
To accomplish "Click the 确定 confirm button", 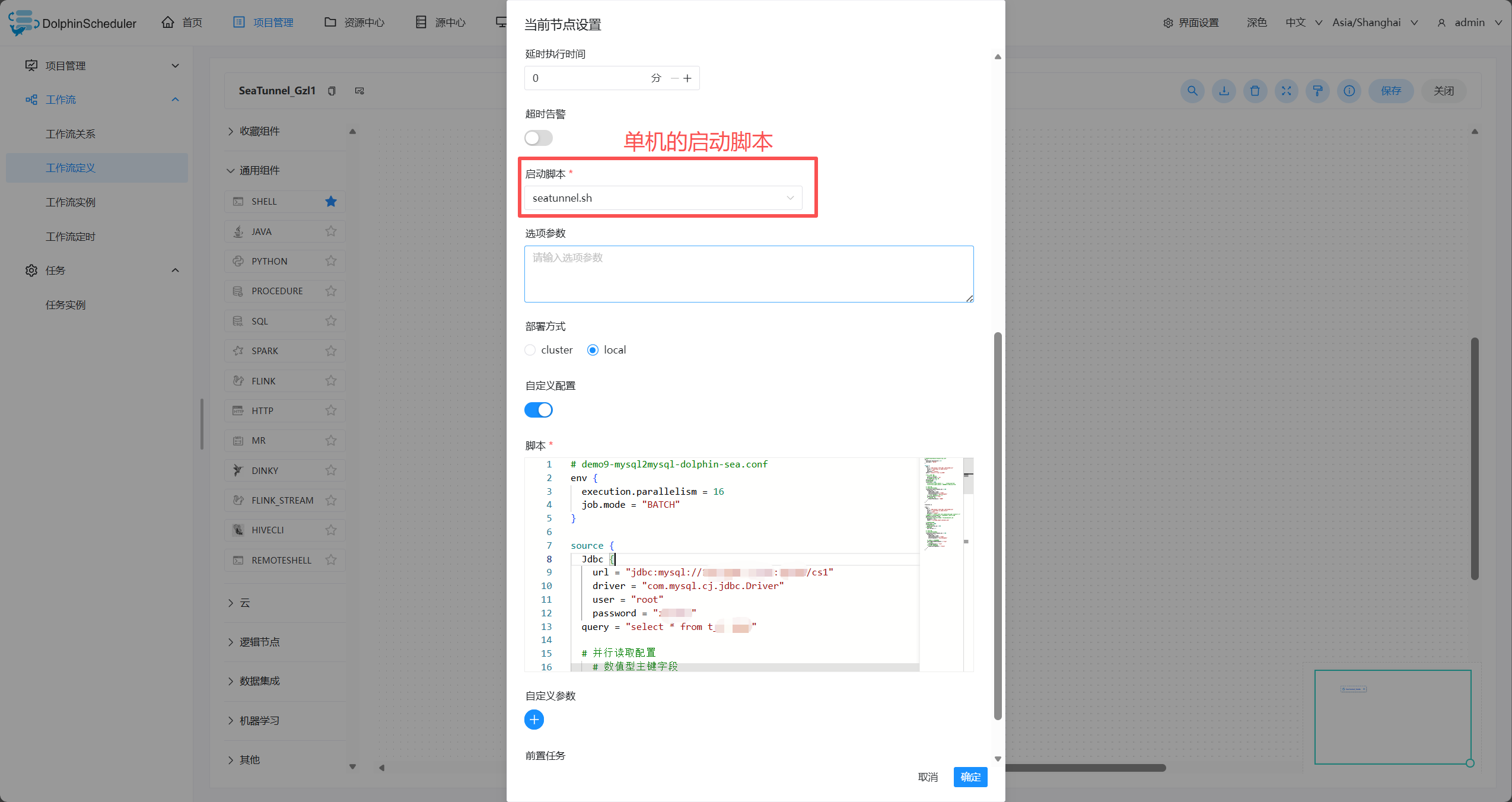I will point(970,777).
